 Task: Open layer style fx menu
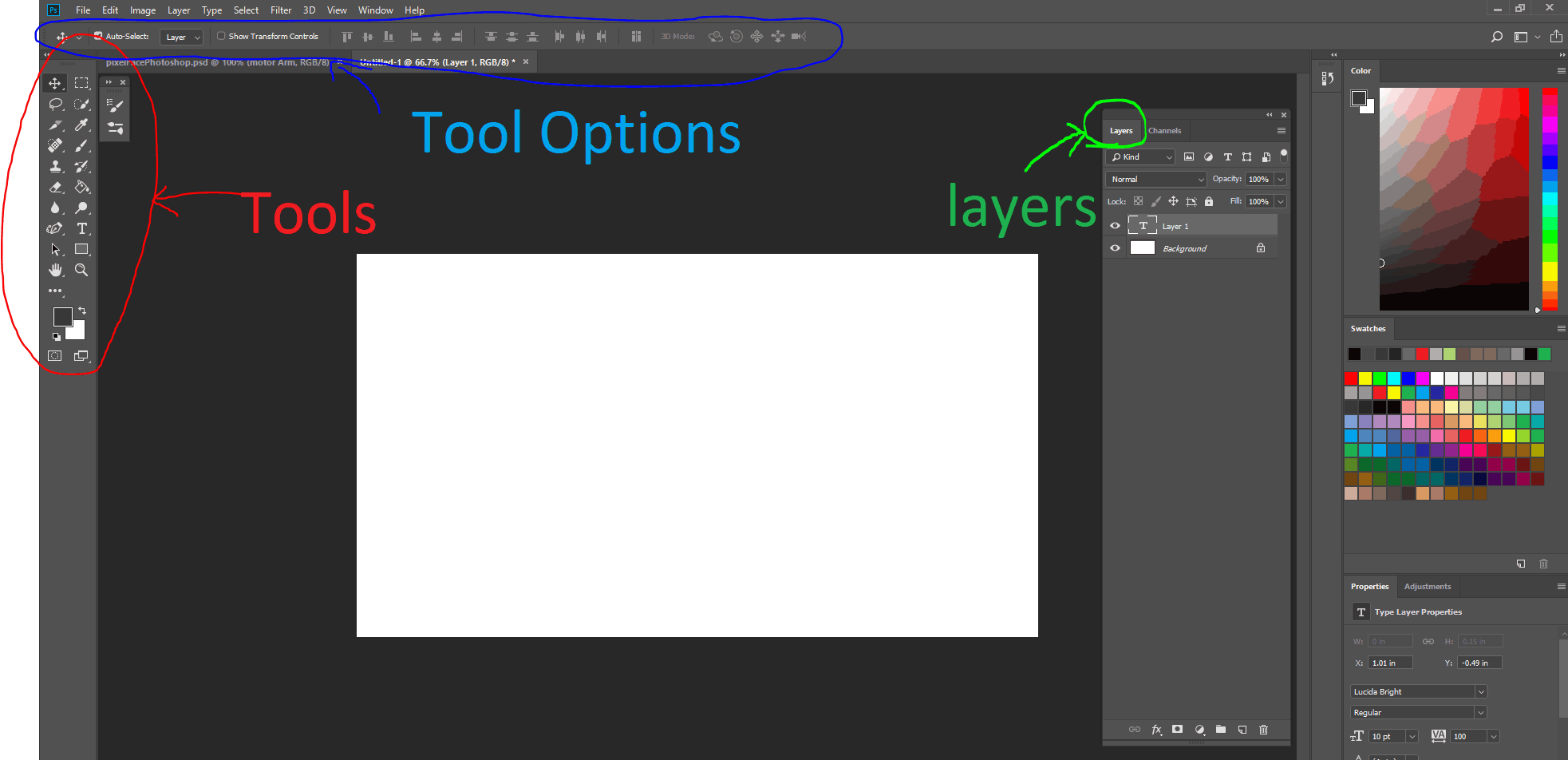point(1156,730)
